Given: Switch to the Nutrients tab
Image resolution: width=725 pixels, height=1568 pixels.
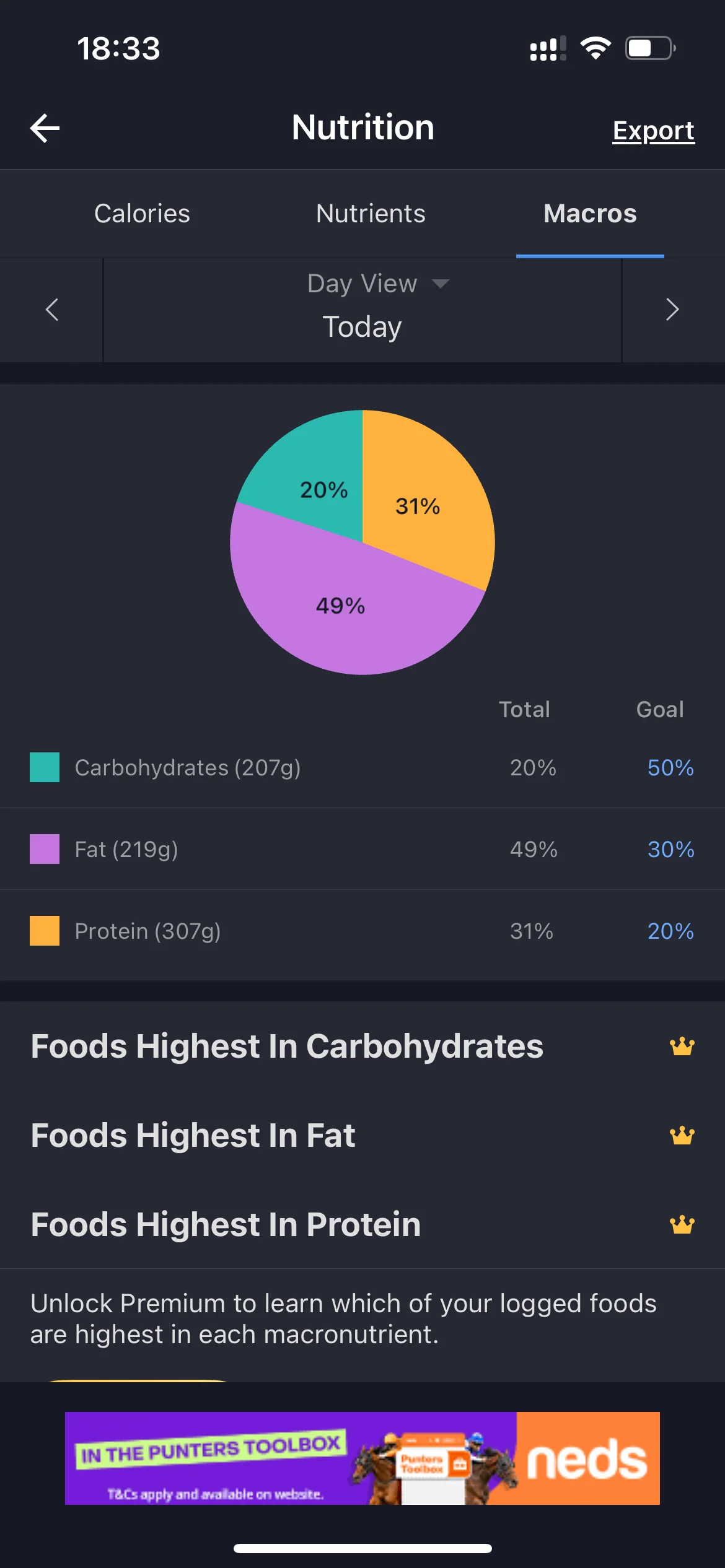Looking at the screenshot, I should coord(371,214).
